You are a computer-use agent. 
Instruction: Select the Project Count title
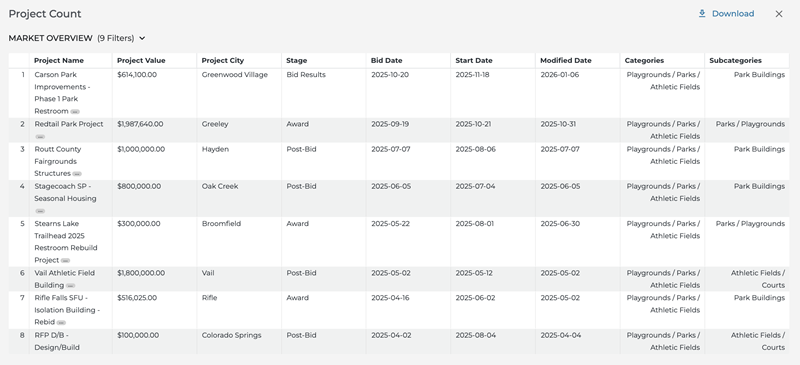[45, 14]
